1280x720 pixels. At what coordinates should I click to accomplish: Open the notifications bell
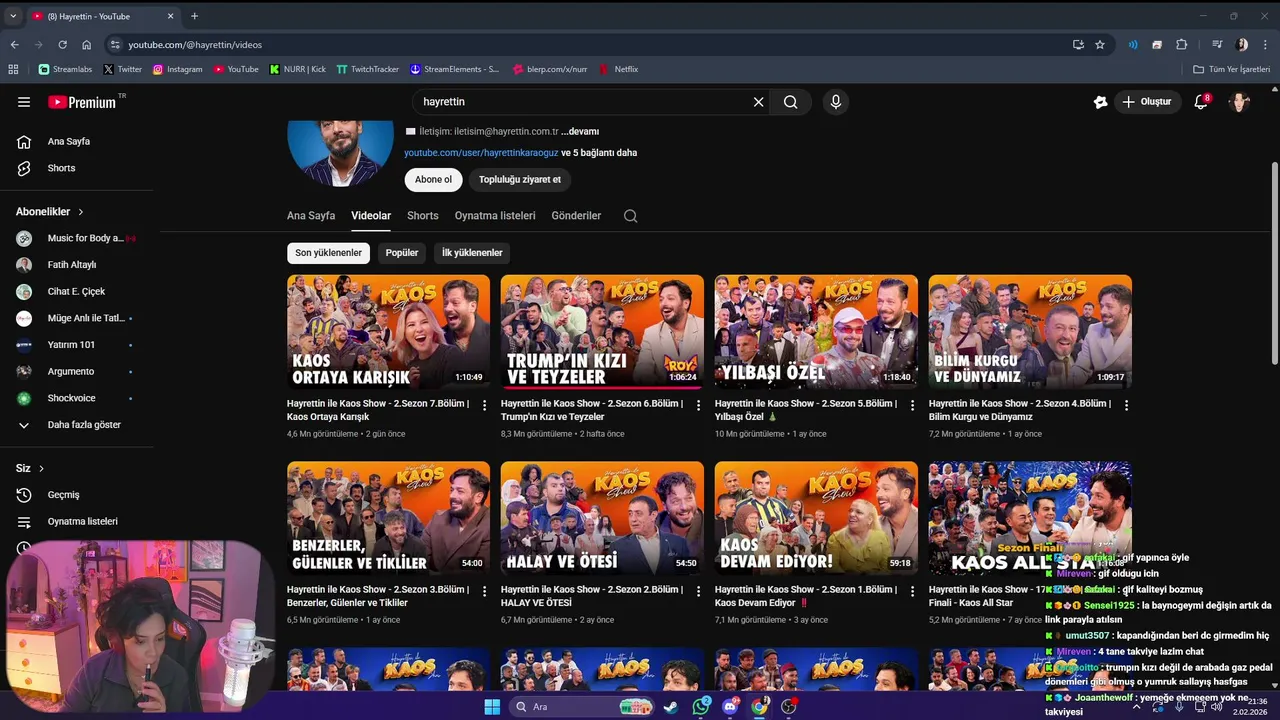pos(1201,102)
